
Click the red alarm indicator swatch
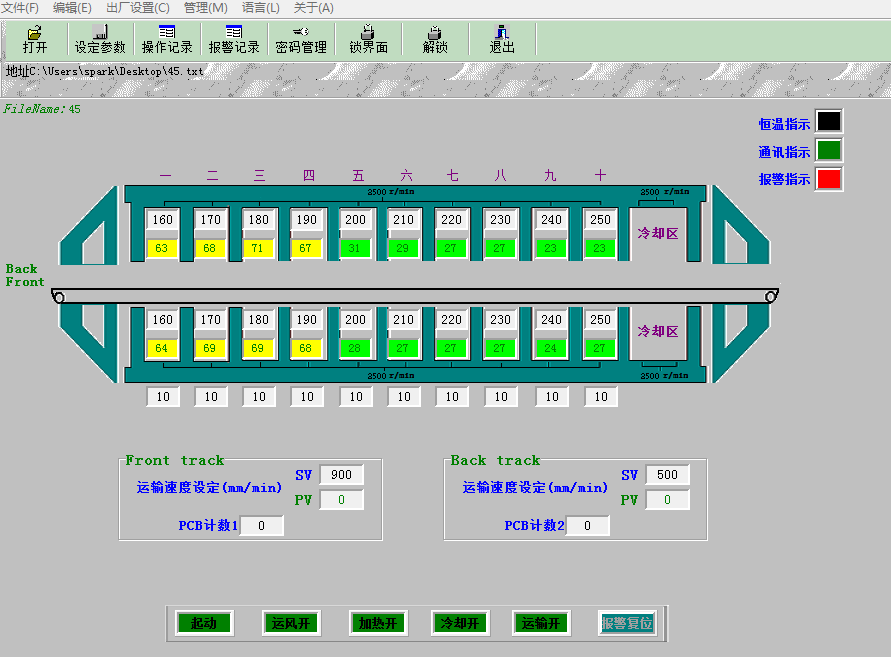[829, 179]
